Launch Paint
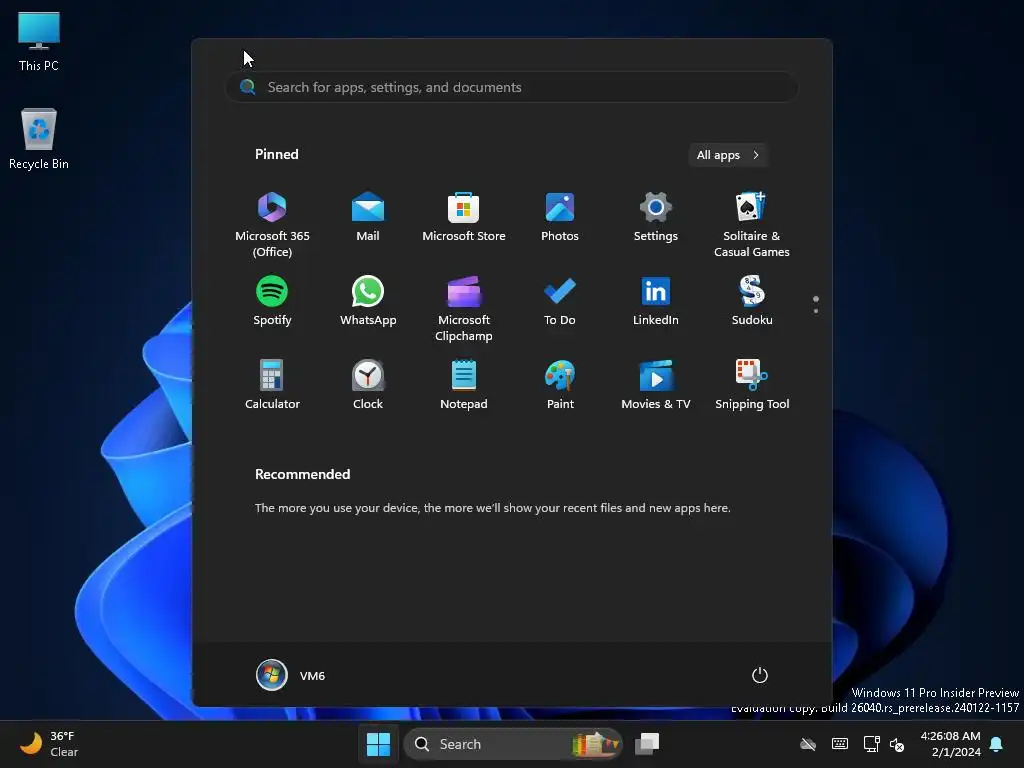The height and width of the screenshot is (768, 1024). coord(560,385)
